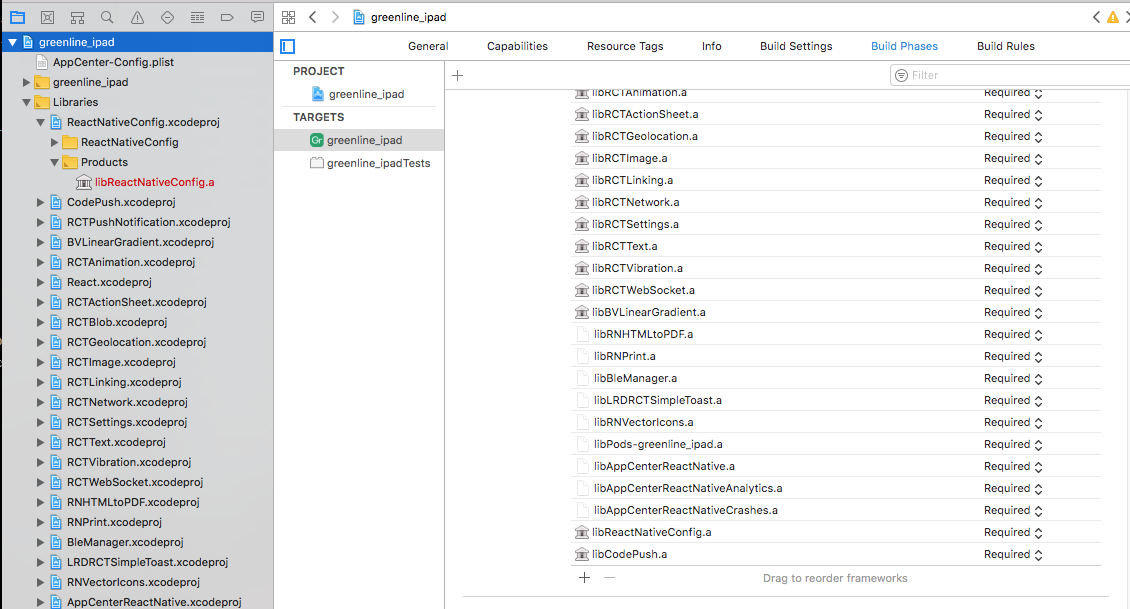
Task: Click the Filter field in build phases
Action: coord(1010,75)
